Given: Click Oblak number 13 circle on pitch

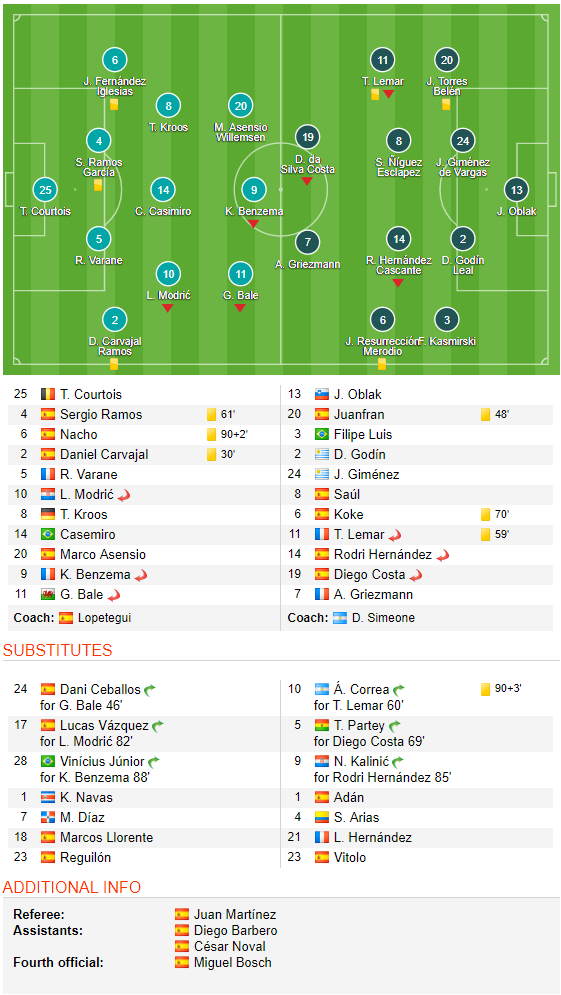Looking at the screenshot, I should (517, 189).
